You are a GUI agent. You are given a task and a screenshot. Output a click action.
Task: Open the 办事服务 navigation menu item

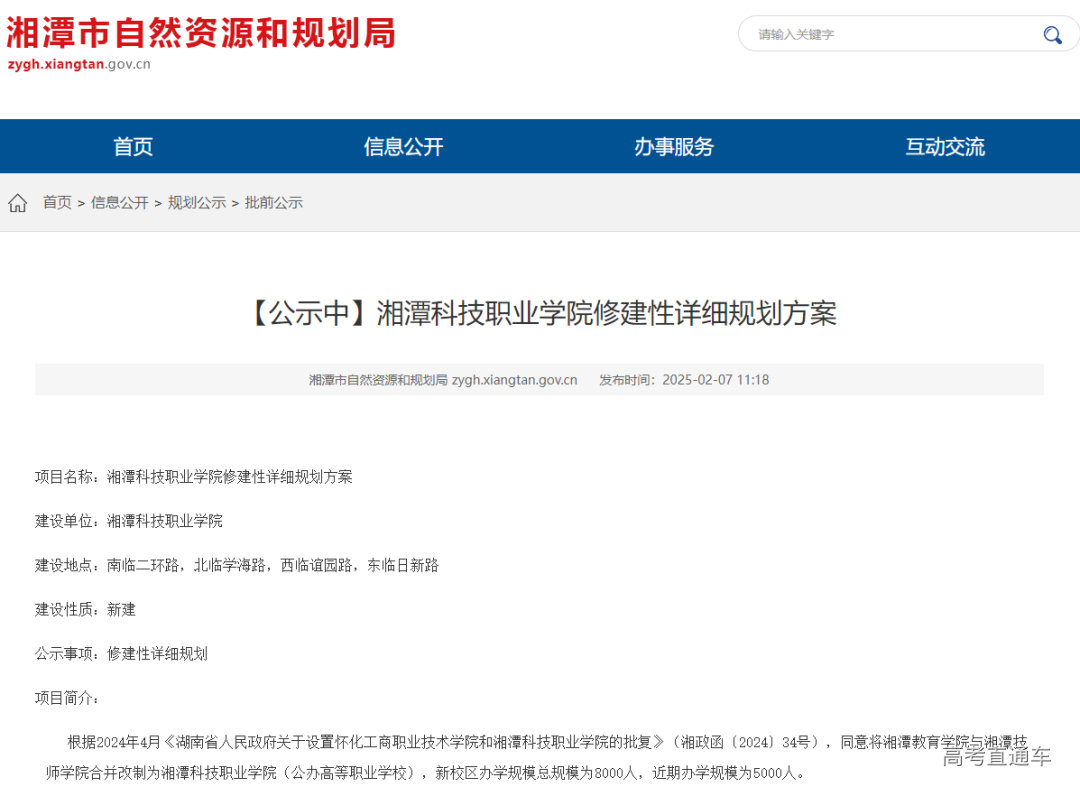coord(674,146)
